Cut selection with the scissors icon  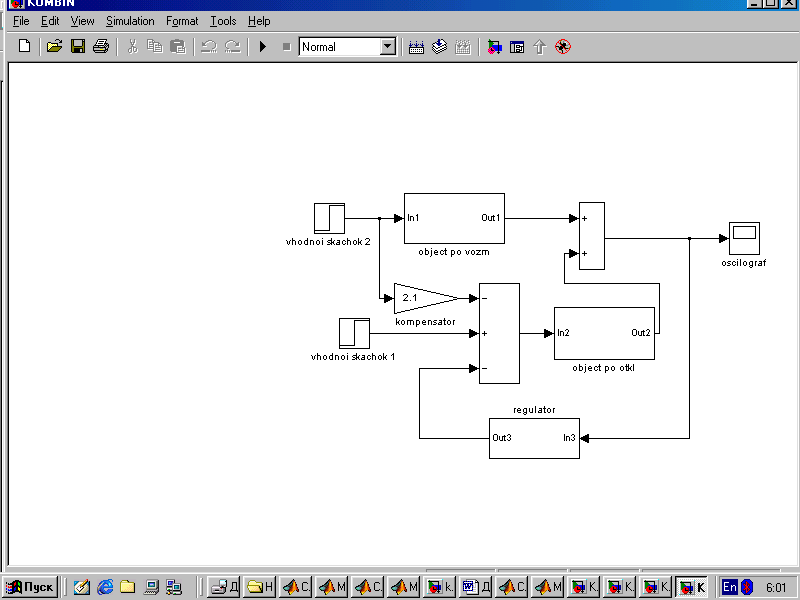[133, 46]
